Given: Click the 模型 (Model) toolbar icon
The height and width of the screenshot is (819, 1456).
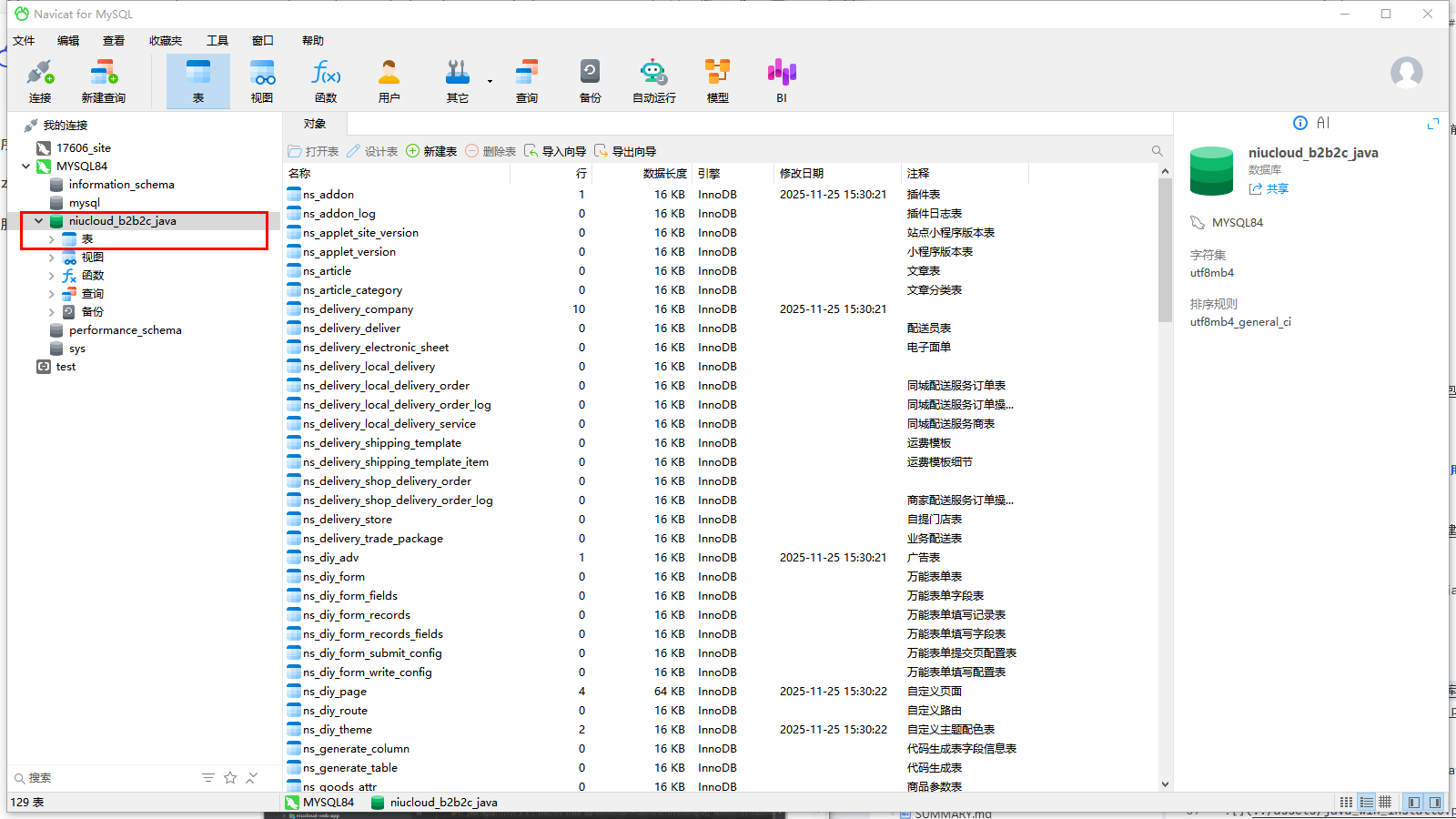Looking at the screenshot, I should point(717,80).
